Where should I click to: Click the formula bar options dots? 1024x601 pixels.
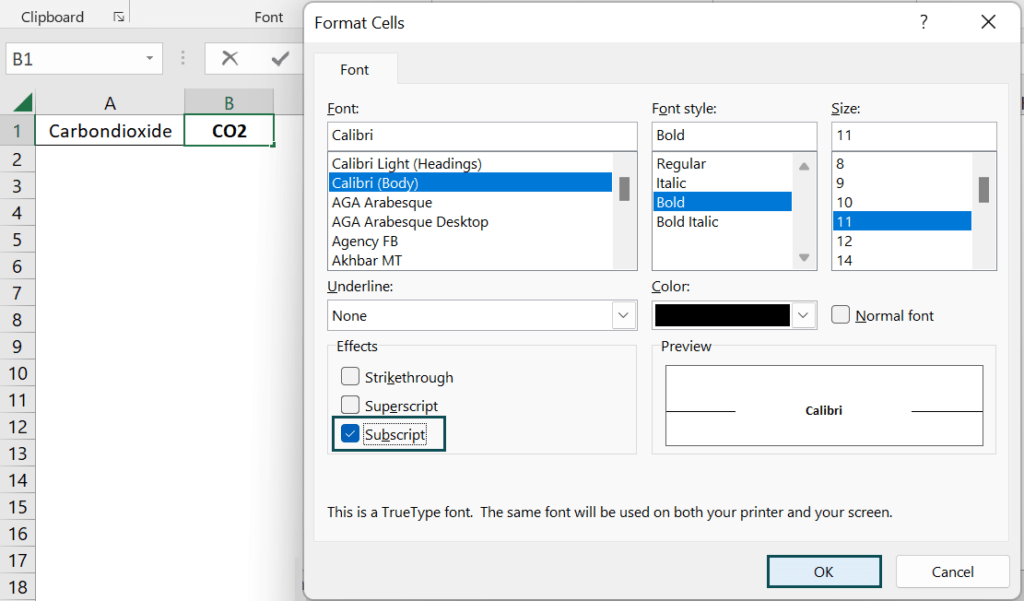point(183,59)
